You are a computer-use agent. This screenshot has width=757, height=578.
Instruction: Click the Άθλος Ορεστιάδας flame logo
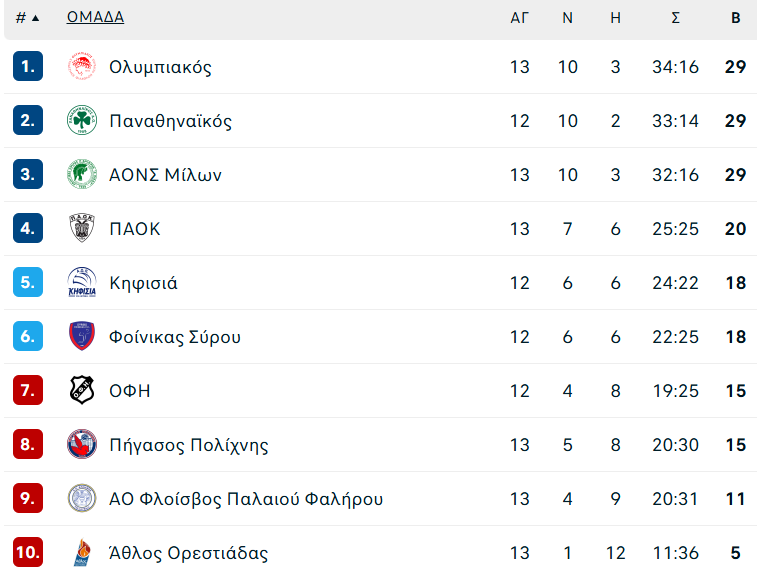pos(81,552)
